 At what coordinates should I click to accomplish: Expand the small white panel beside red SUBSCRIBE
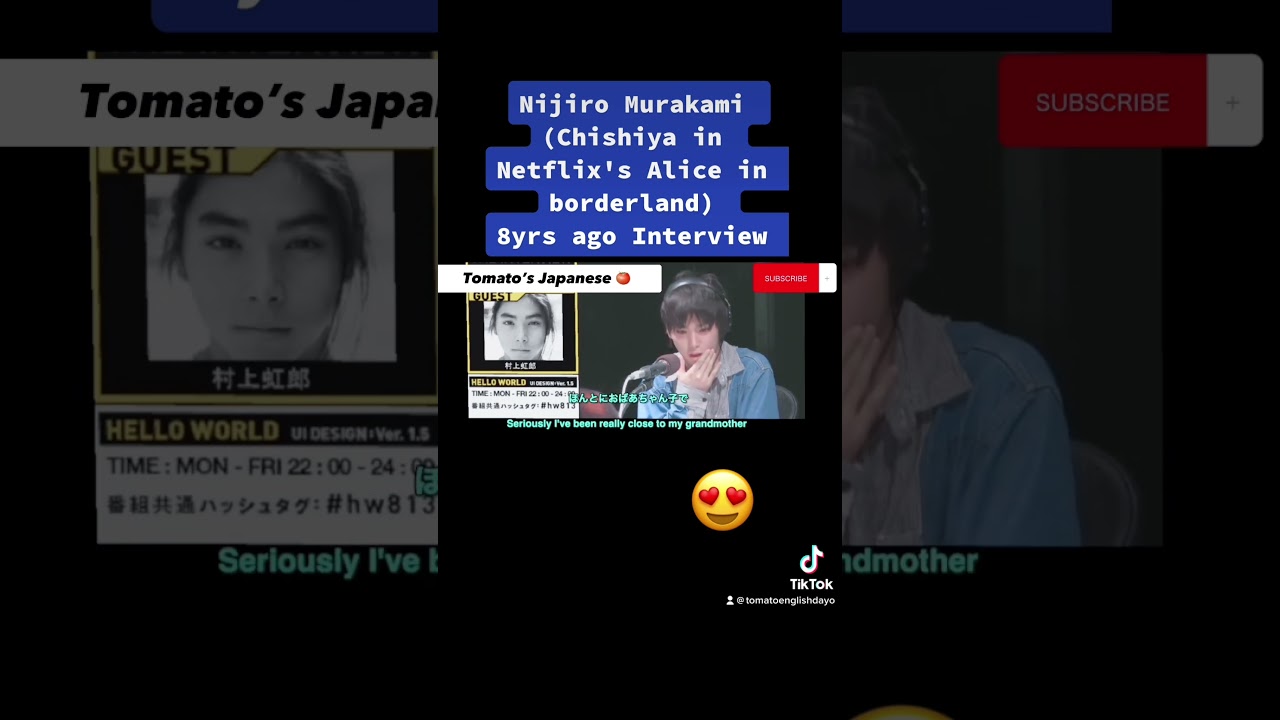826,278
